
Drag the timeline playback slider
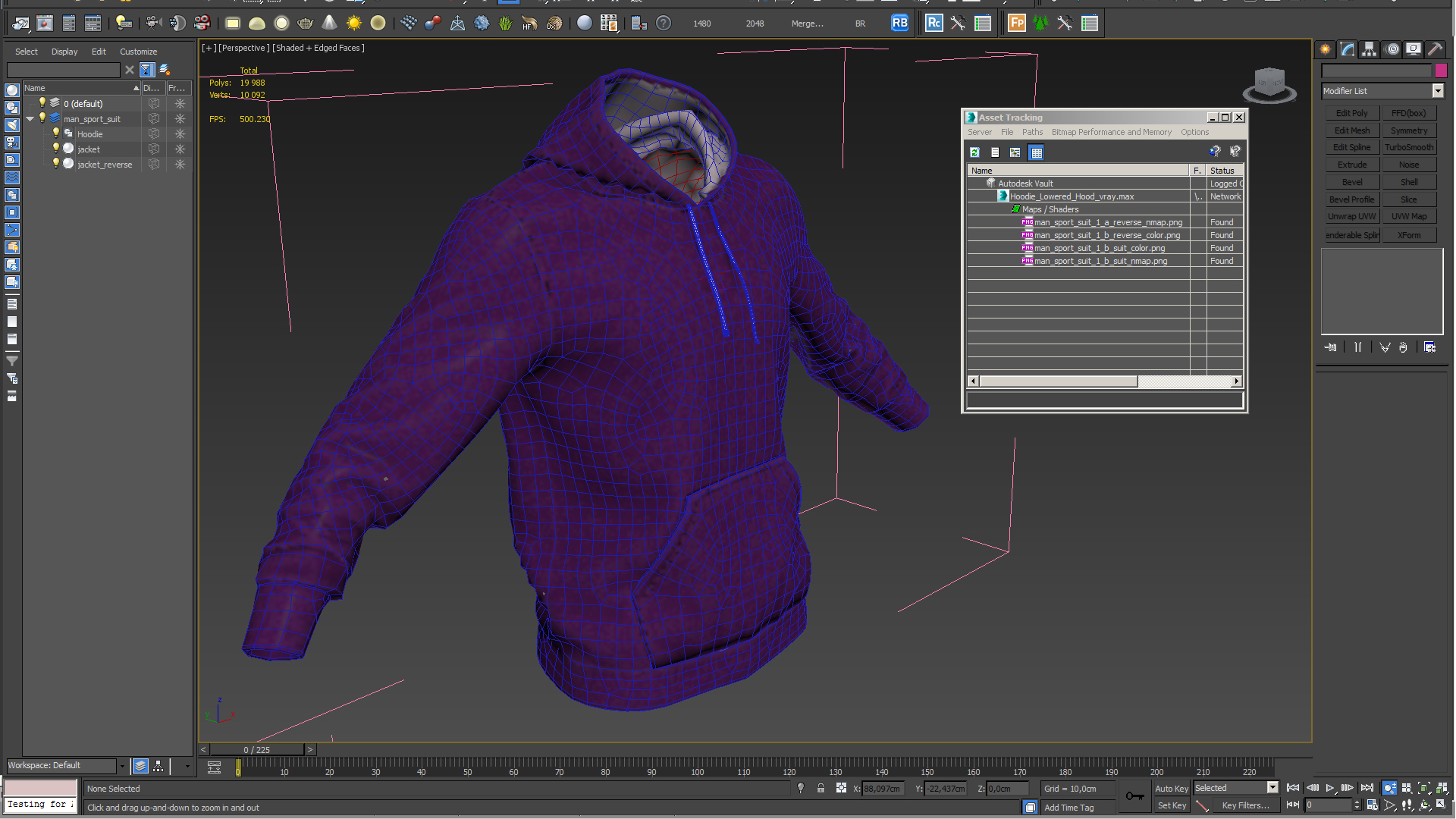(256, 749)
